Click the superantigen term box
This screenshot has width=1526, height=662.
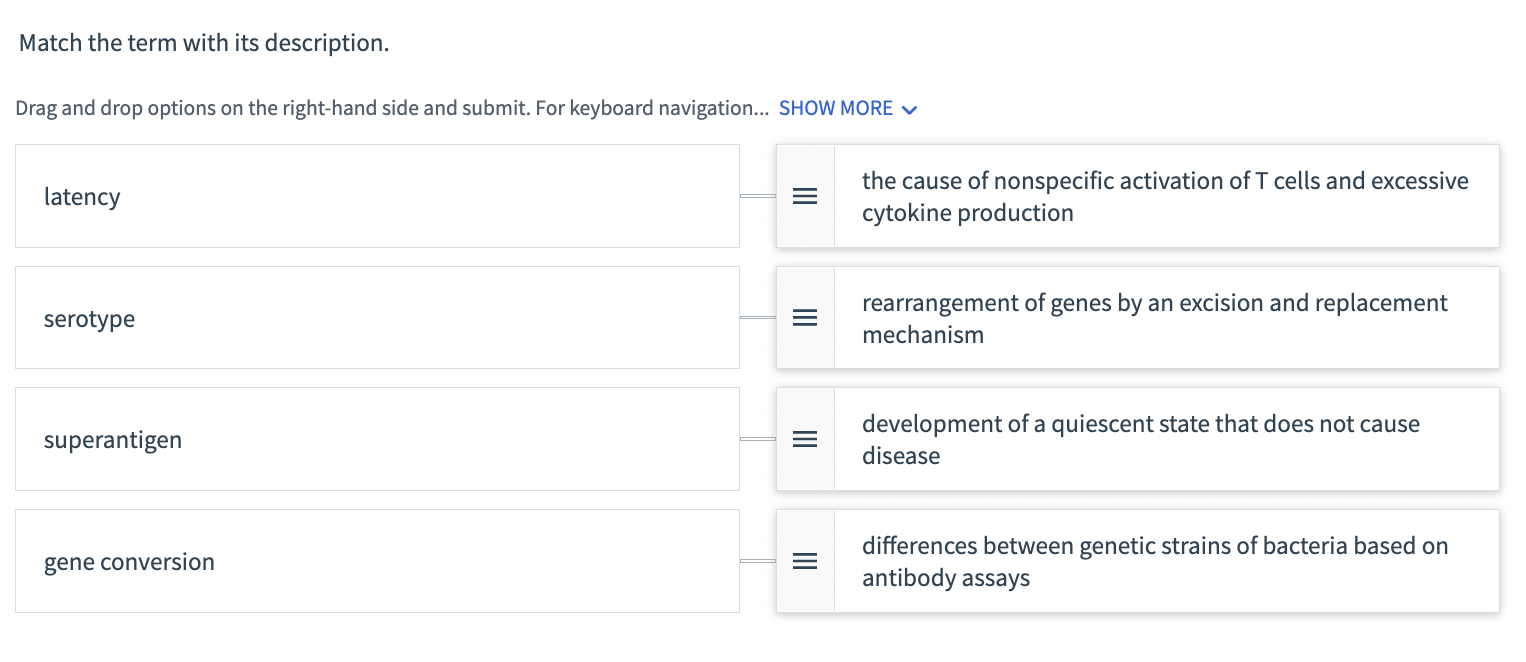[377, 439]
